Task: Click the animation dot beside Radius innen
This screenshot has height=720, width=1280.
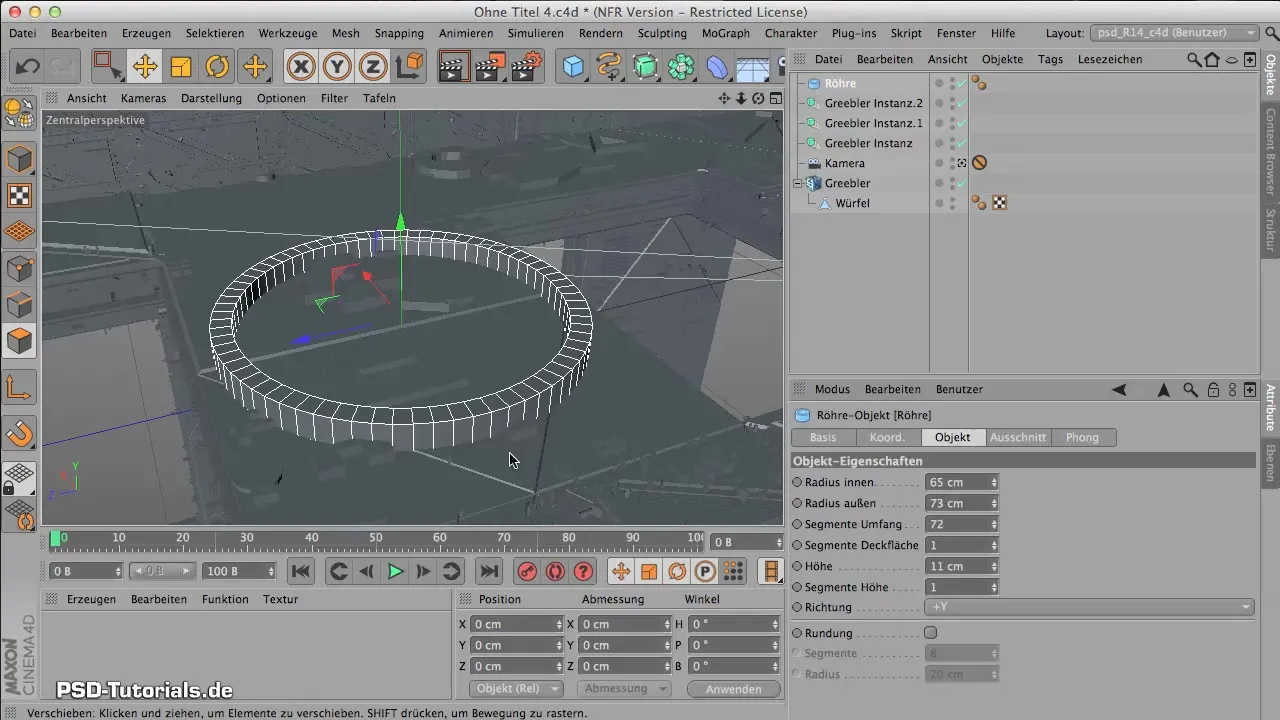Action: (797, 482)
